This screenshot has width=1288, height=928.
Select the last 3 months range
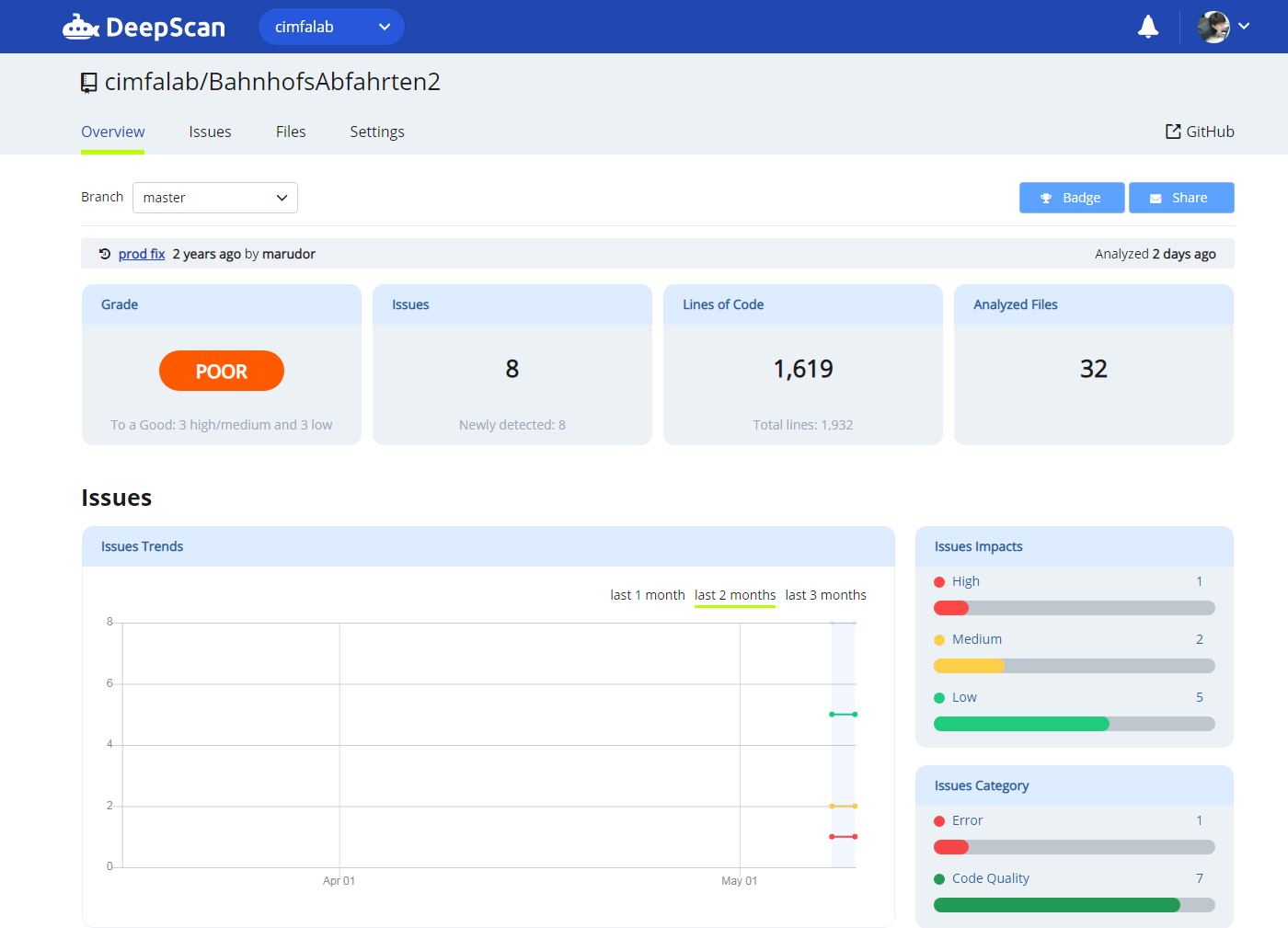point(826,595)
